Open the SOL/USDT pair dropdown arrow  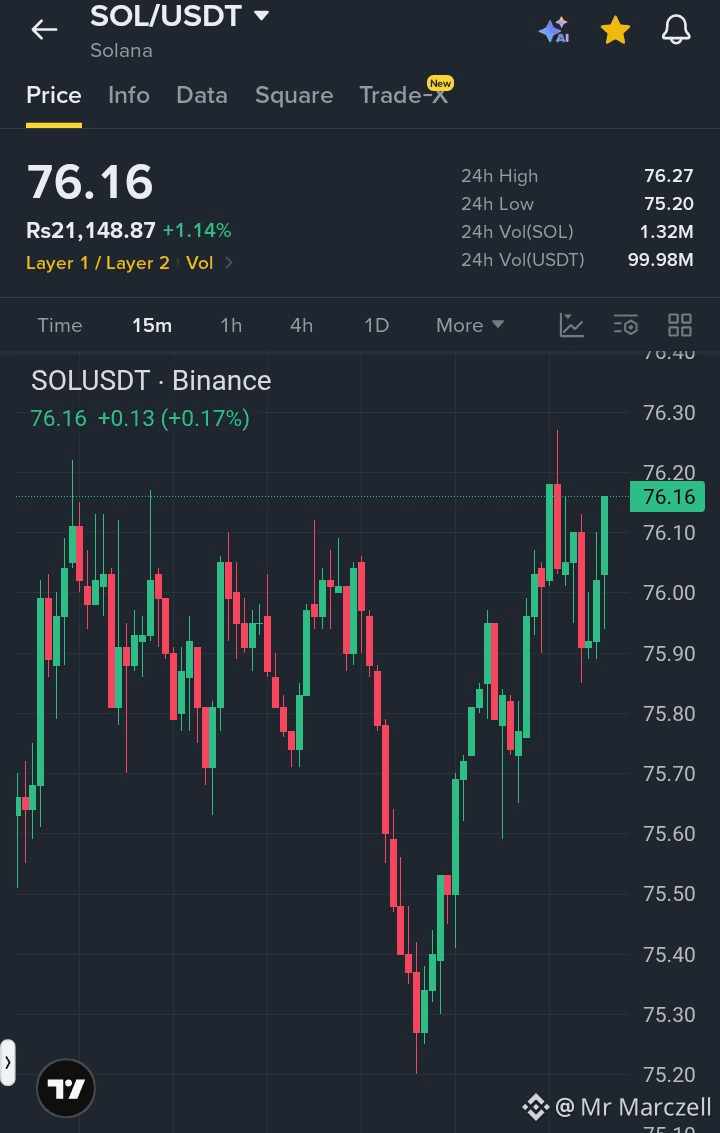pyautogui.click(x=262, y=15)
